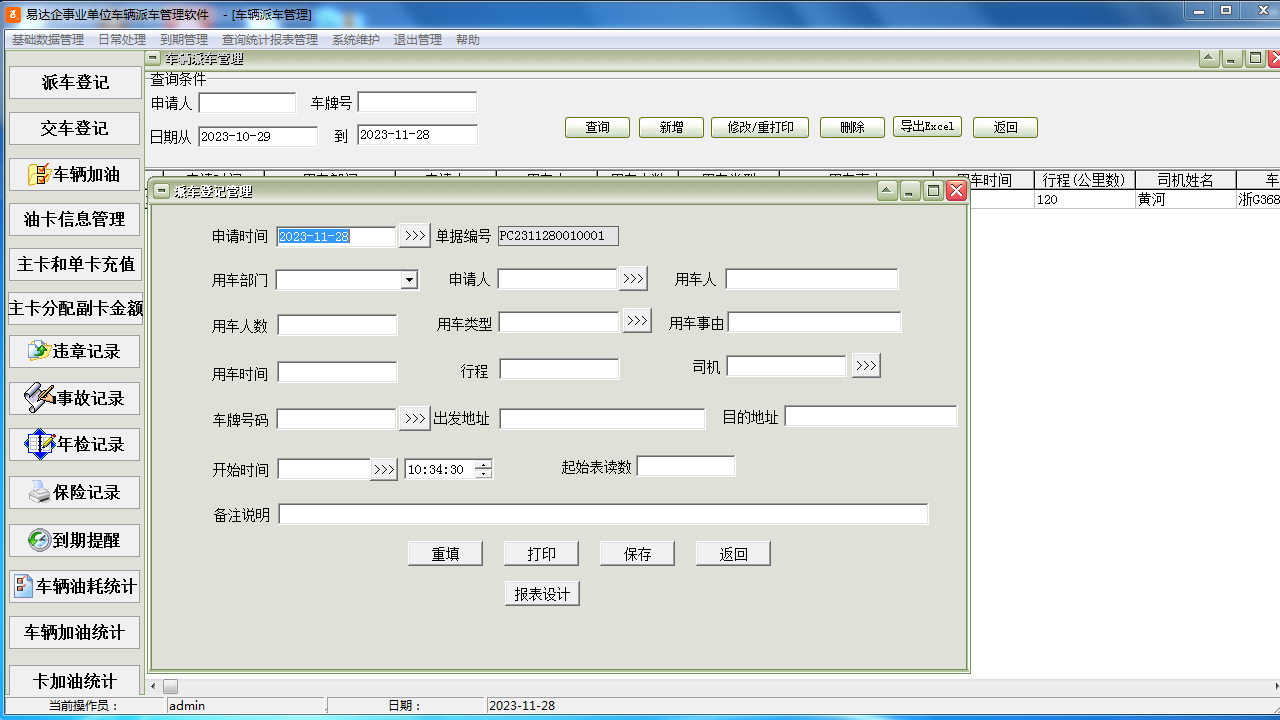
Task: Open the 查询统计报表管理 menu
Action: [270, 40]
